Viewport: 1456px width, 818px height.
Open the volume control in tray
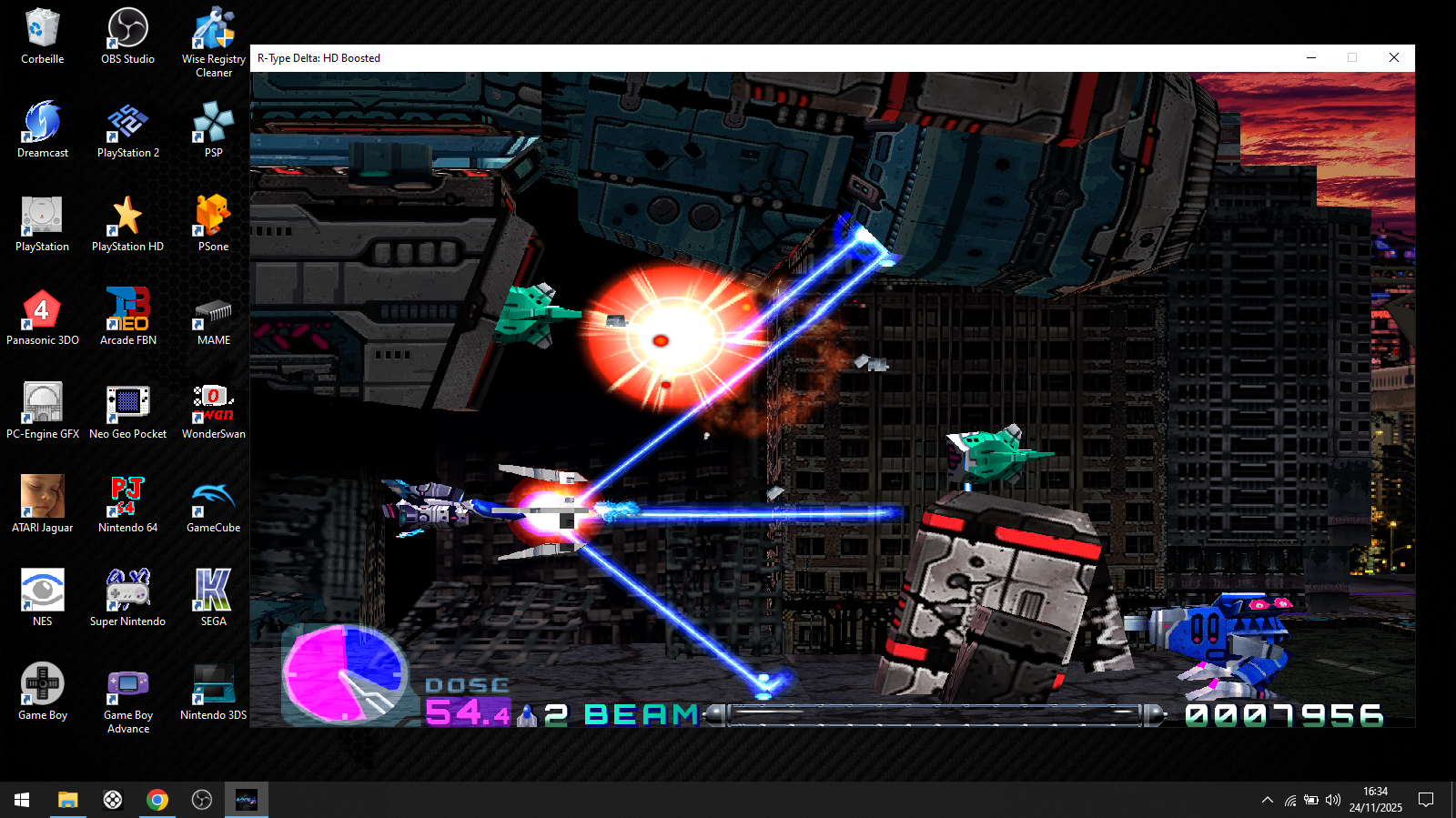click(1333, 800)
